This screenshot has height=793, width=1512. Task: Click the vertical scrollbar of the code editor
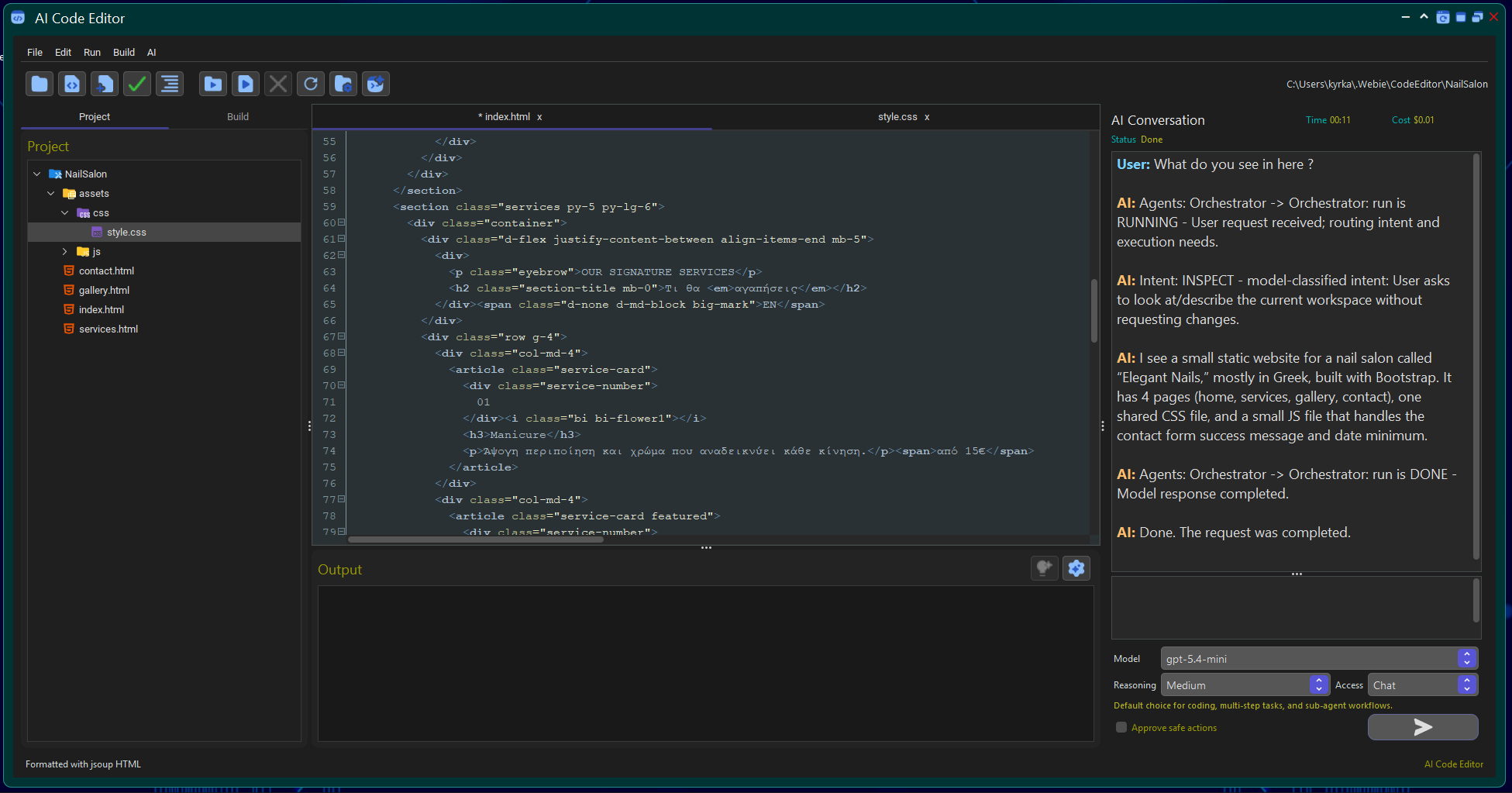(1094, 310)
